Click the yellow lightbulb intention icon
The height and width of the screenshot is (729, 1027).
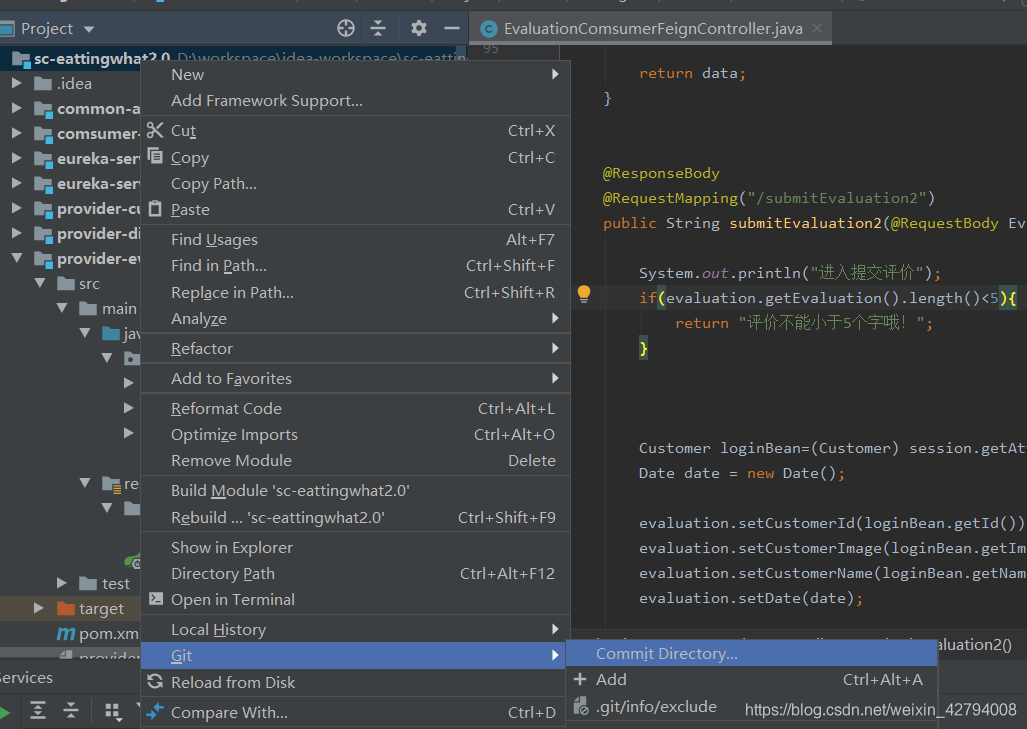click(584, 294)
